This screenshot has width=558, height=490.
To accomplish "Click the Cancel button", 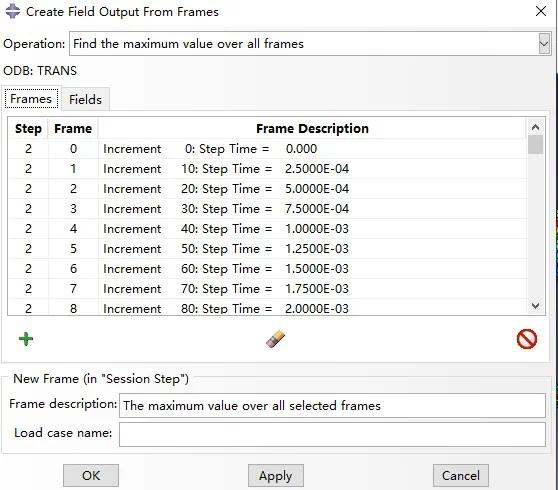I will coord(461,475).
